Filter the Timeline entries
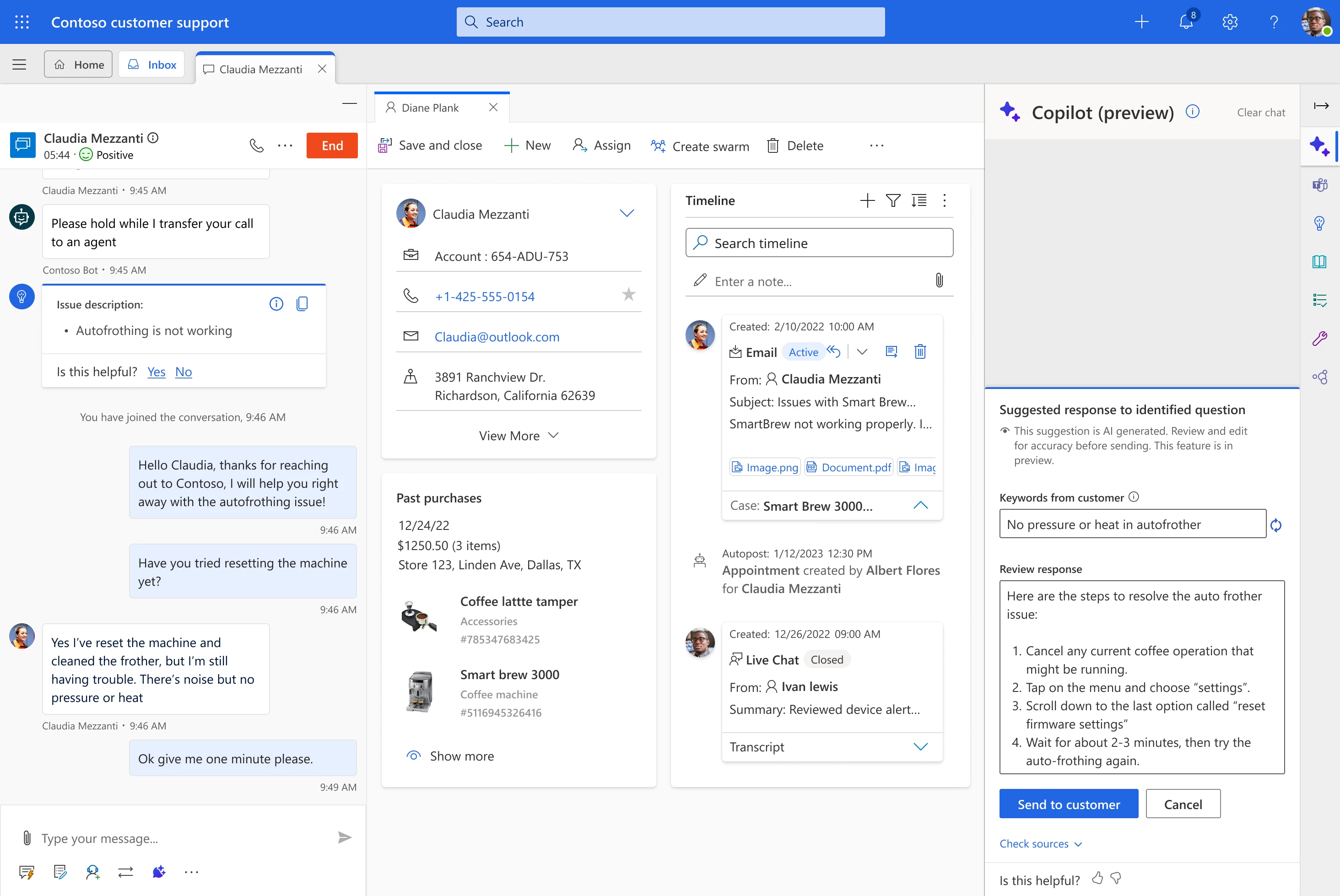This screenshot has width=1340, height=896. point(893,200)
